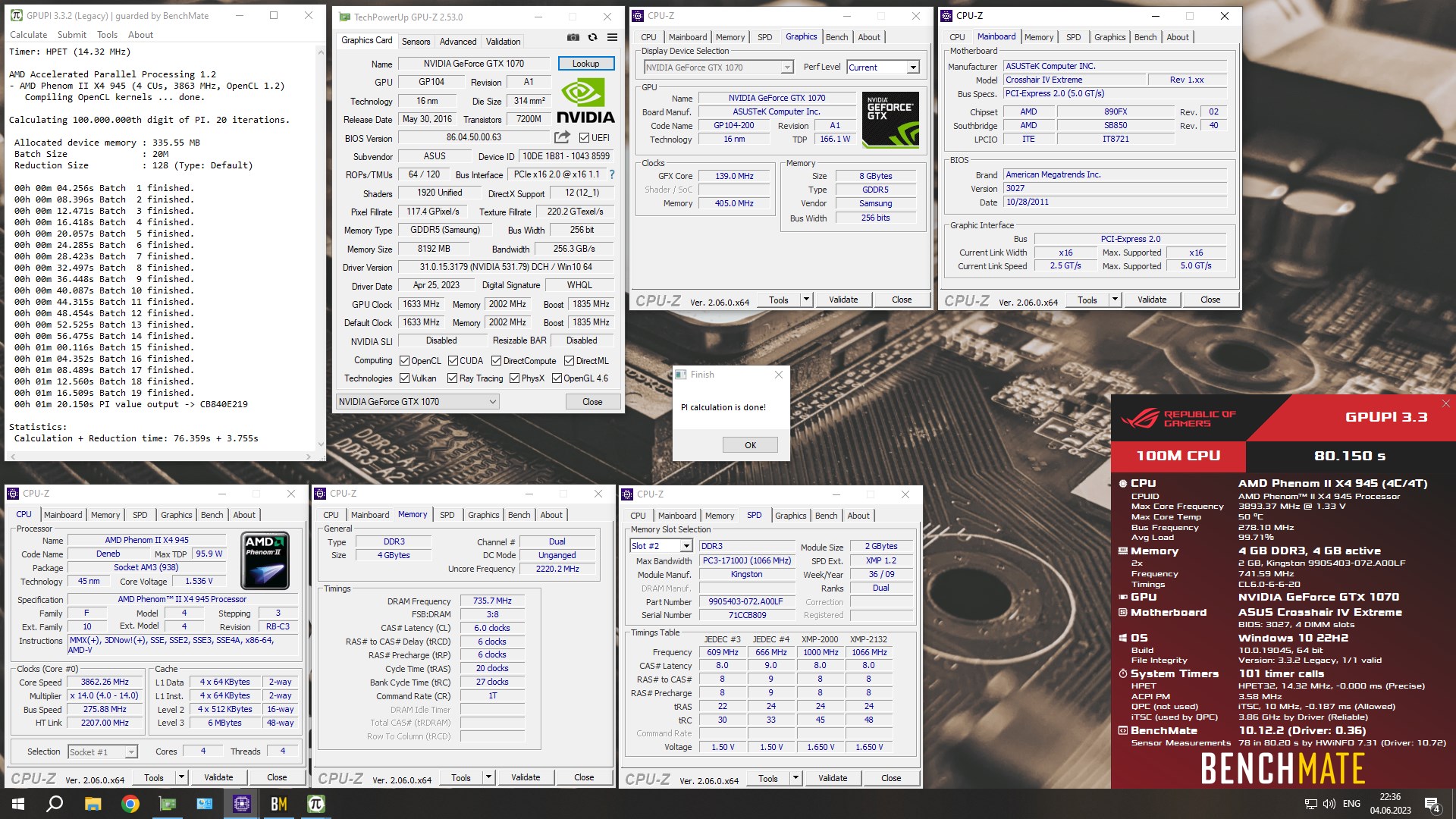Close the BenchMate result overlay
The width and height of the screenshot is (1456, 819).
pos(1445,403)
